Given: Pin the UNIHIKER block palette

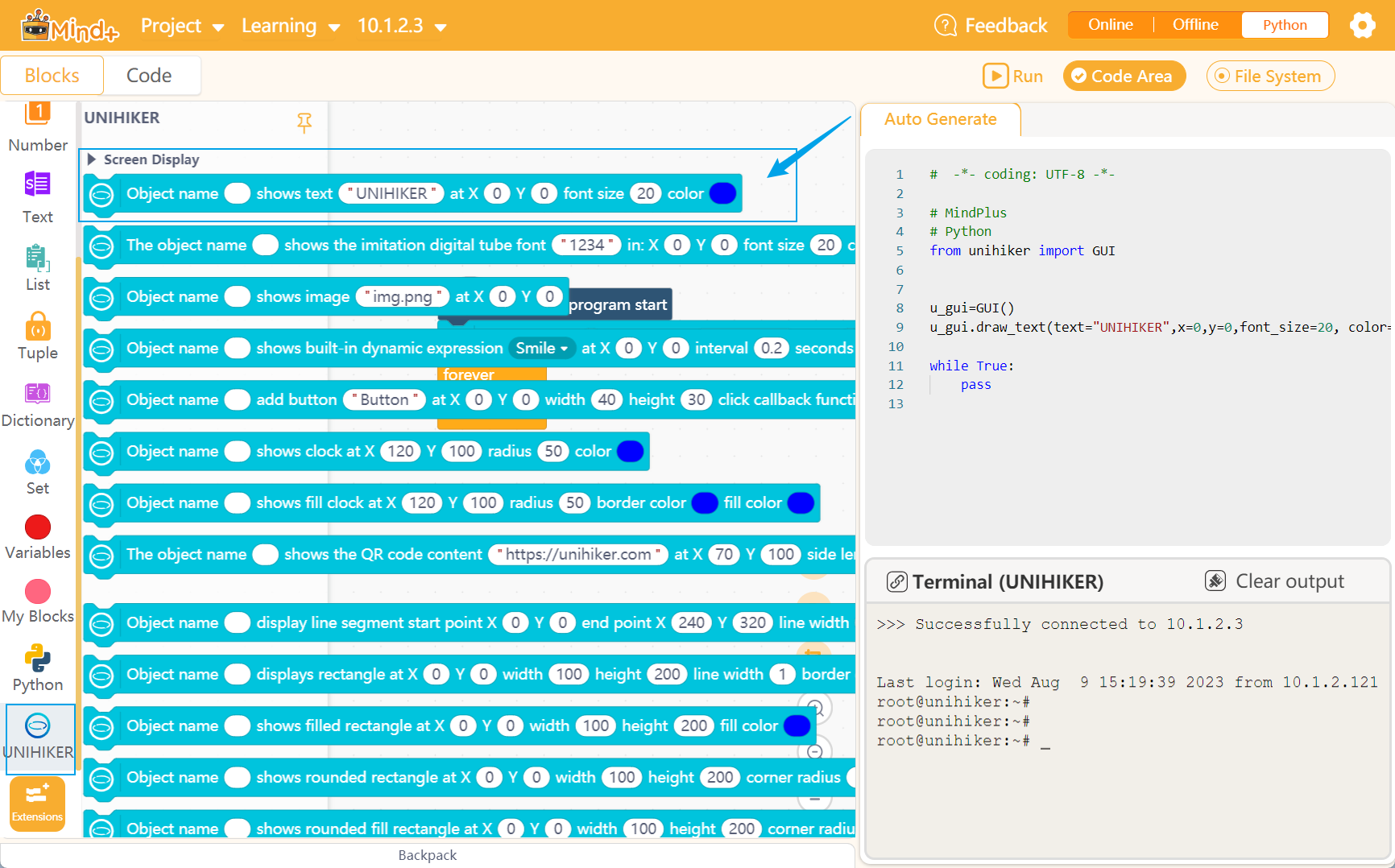Looking at the screenshot, I should click(304, 123).
